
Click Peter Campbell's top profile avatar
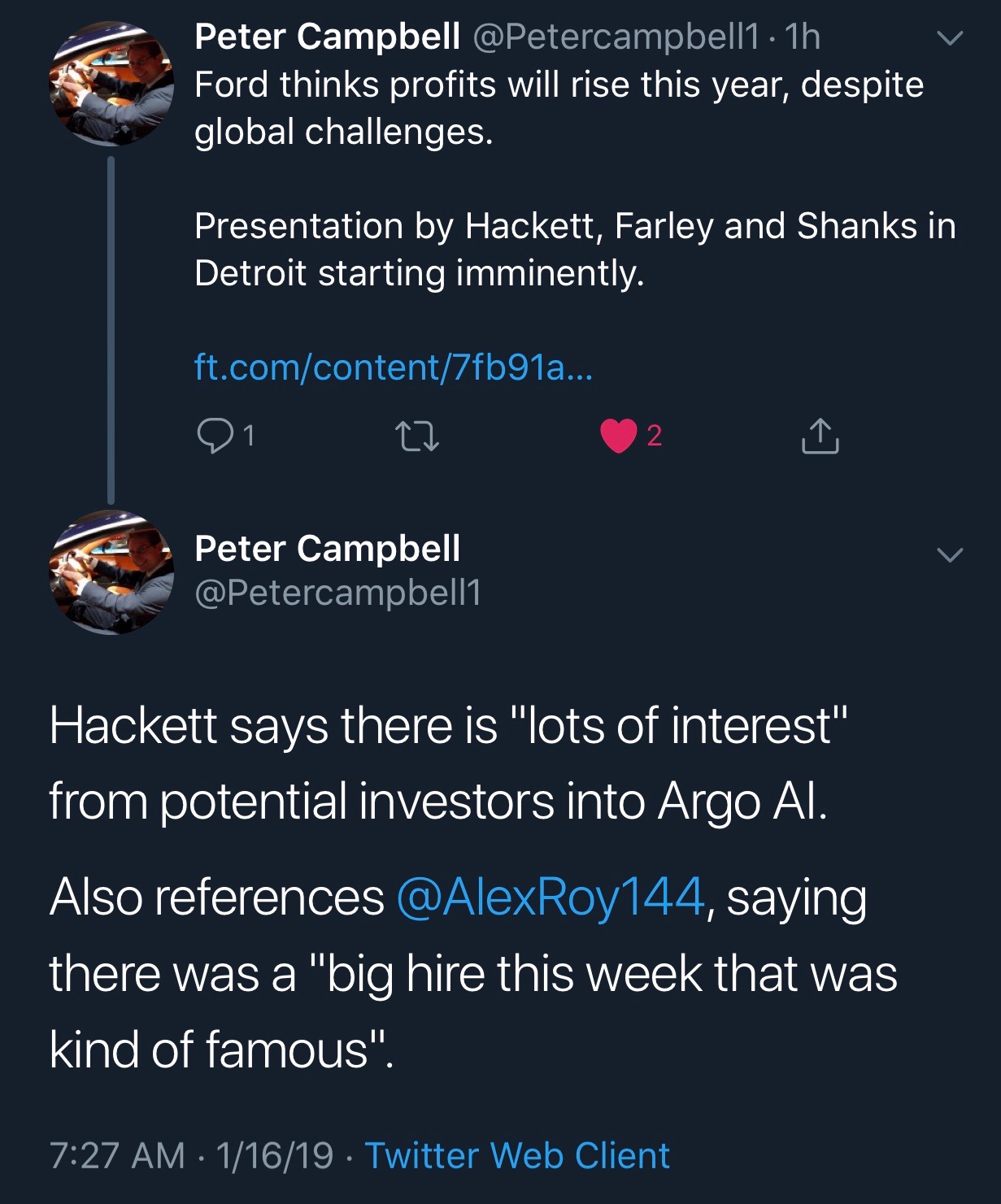[111, 83]
